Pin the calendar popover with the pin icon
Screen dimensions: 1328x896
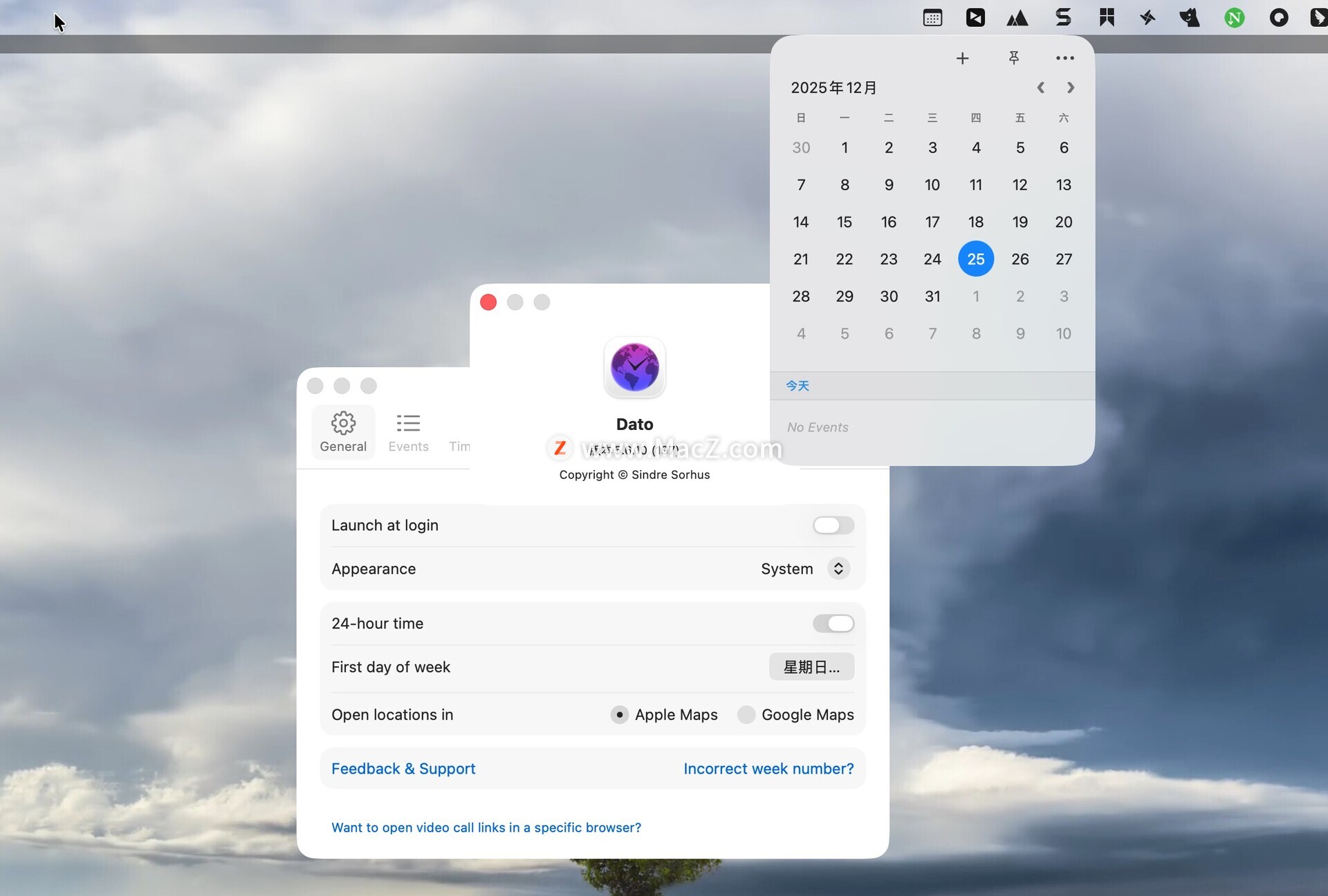pos(1014,58)
